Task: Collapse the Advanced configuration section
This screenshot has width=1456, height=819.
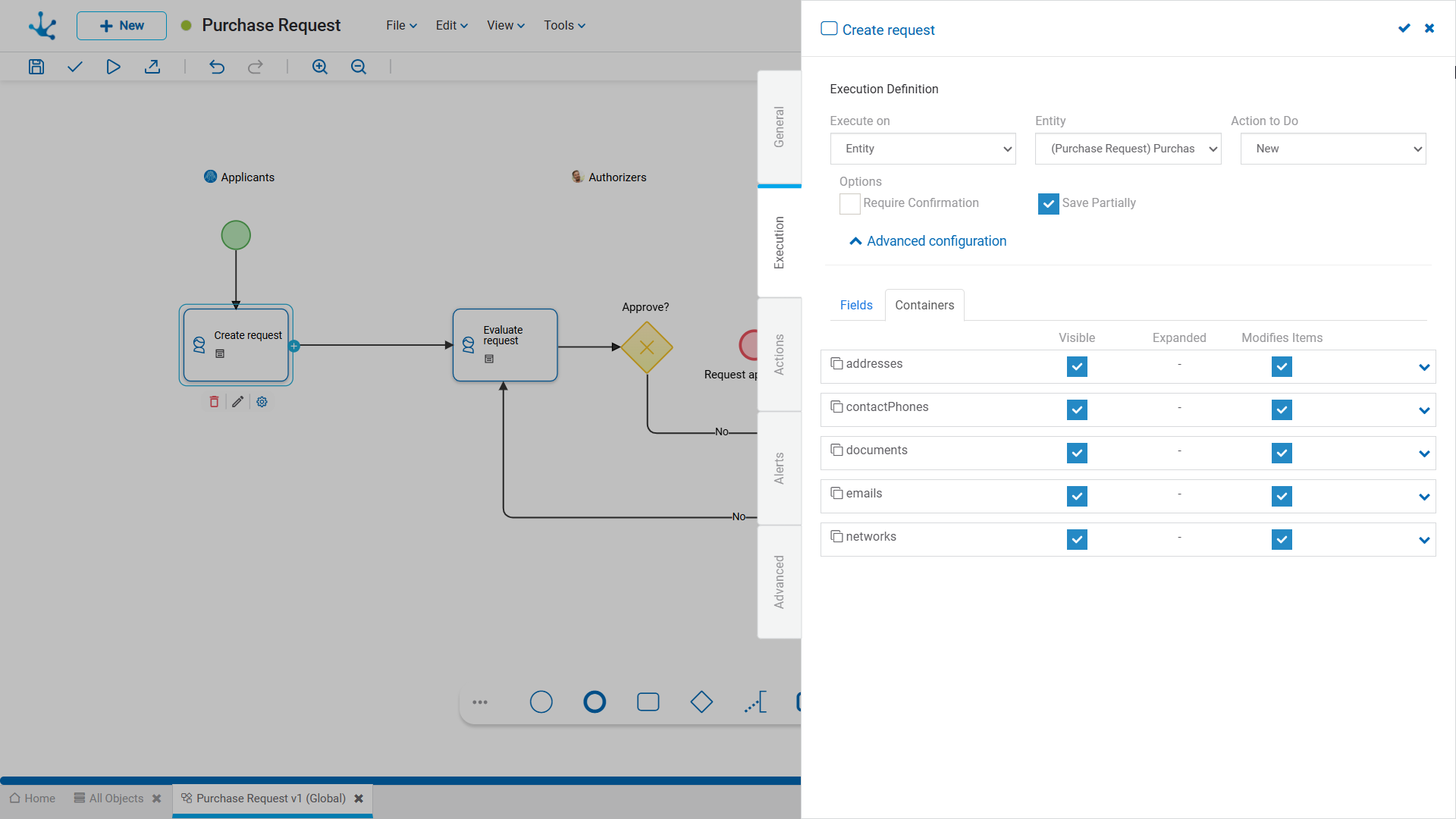Action: coord(927,241)
